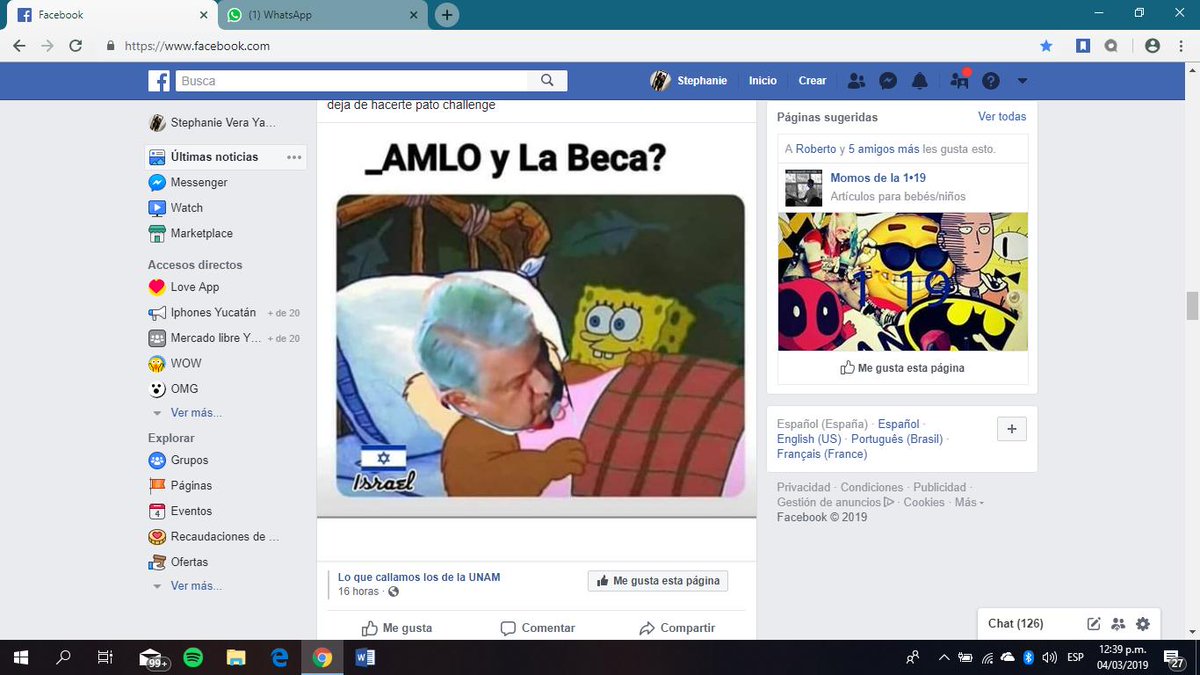This screenshot has height=675, width=1200.
Task: Click the new message compose icon in Chat
Action: tap(1094, 624)
